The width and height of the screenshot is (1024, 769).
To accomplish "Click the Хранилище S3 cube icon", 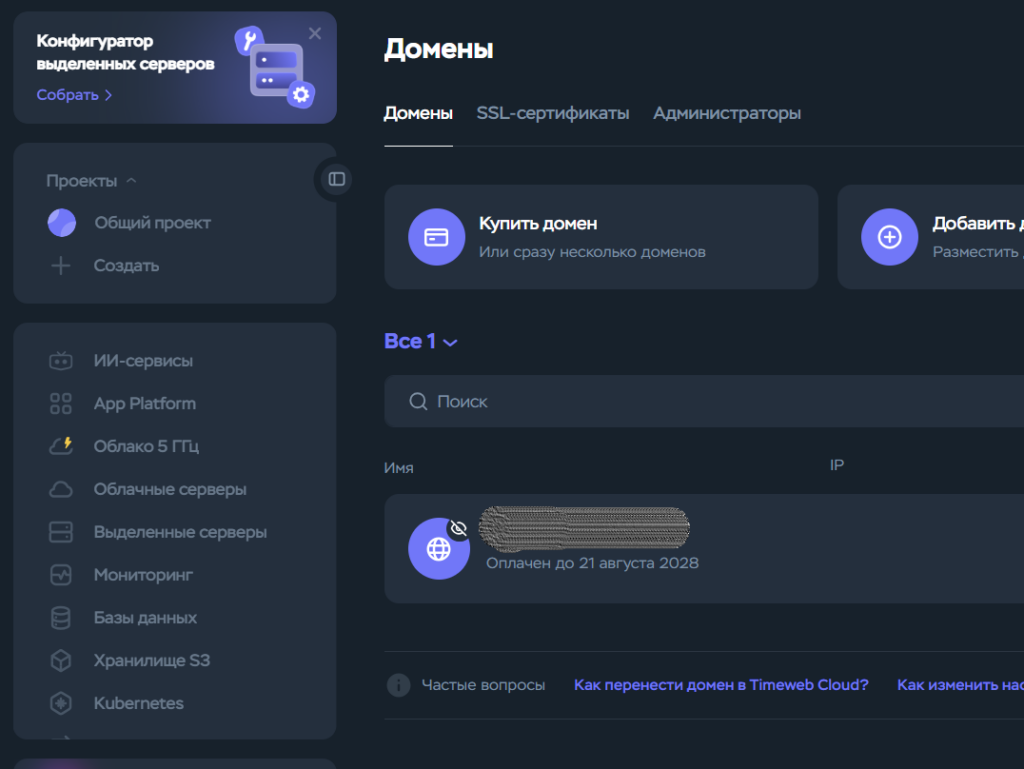I will [x=61, y=661].
